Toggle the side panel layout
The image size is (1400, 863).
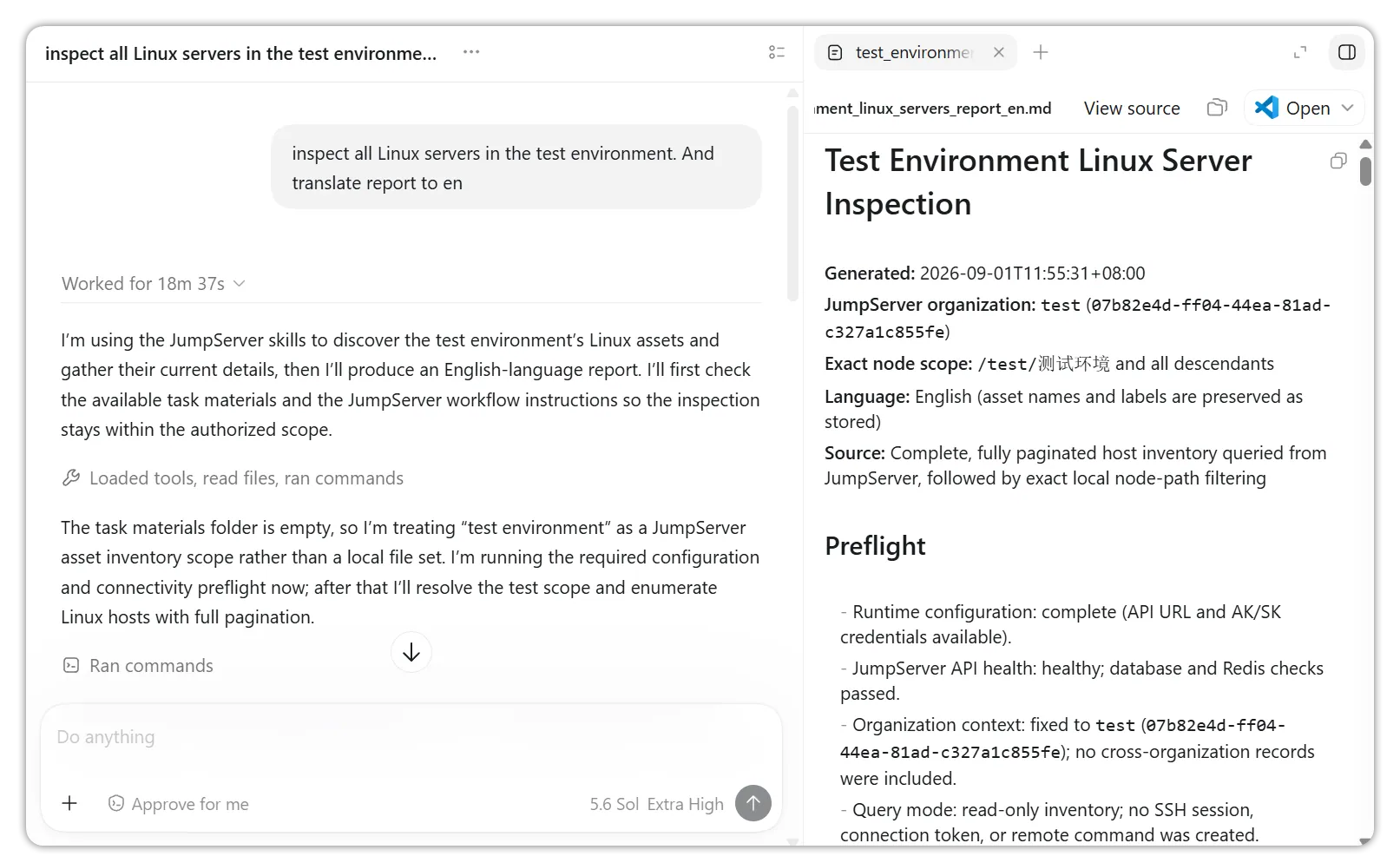[x=1347, y=52]
